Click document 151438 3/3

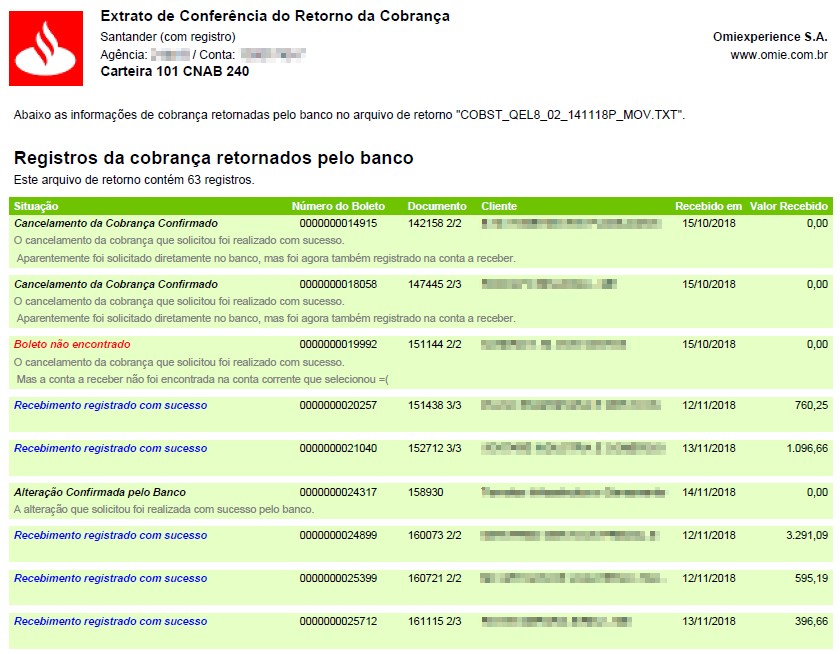[x=434, y=405]
